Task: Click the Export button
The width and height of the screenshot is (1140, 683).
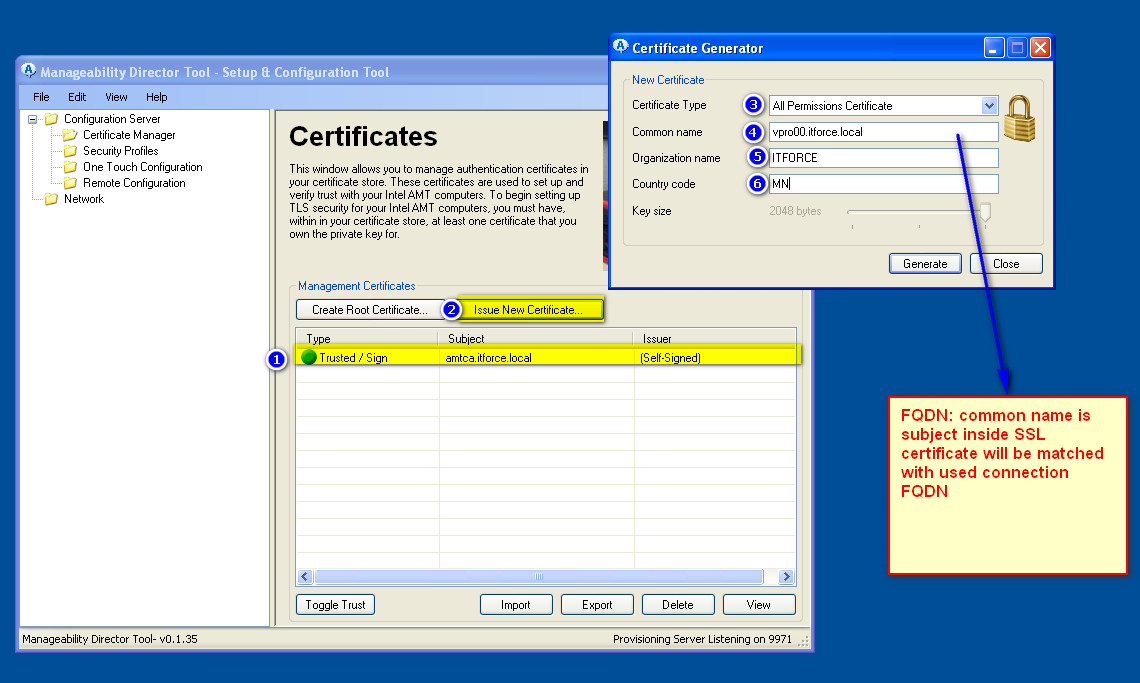Action: pos(597,604)
